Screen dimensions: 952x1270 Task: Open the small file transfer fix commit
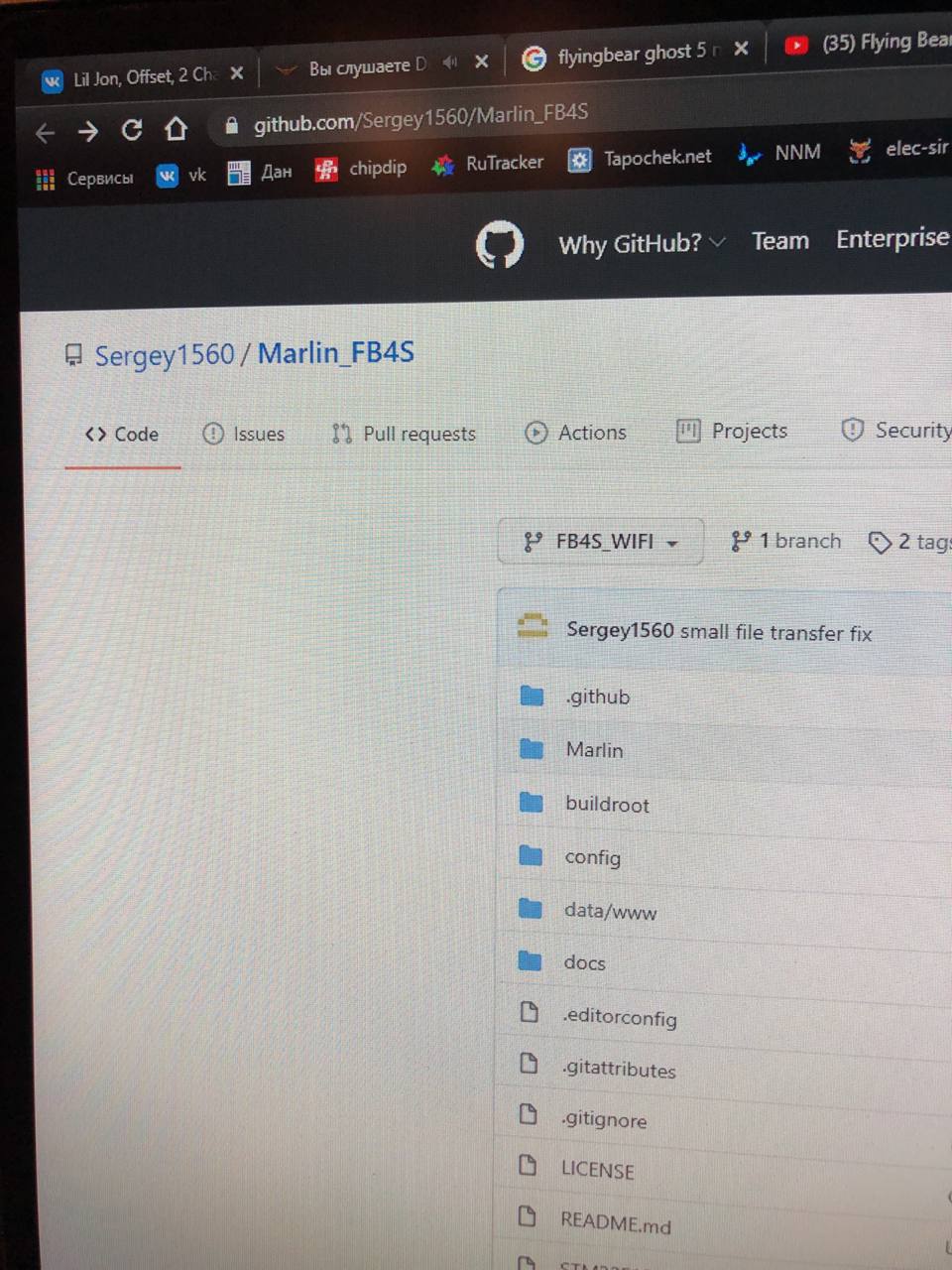tap(775, 633)
